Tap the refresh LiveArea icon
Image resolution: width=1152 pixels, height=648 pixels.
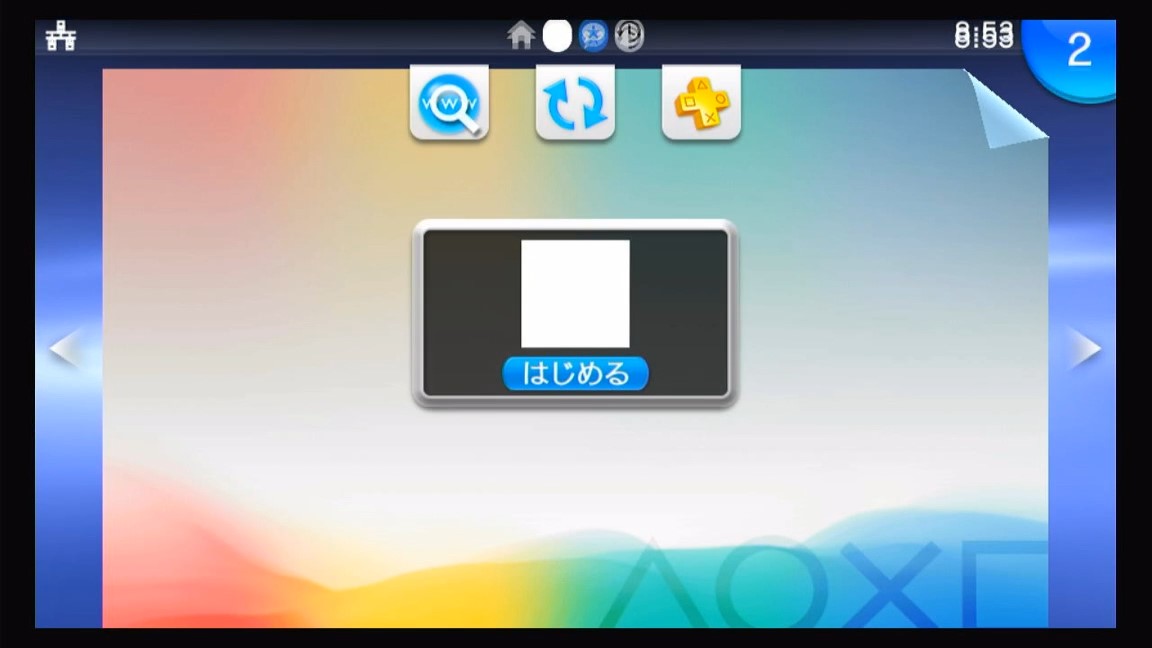(575, 102)
